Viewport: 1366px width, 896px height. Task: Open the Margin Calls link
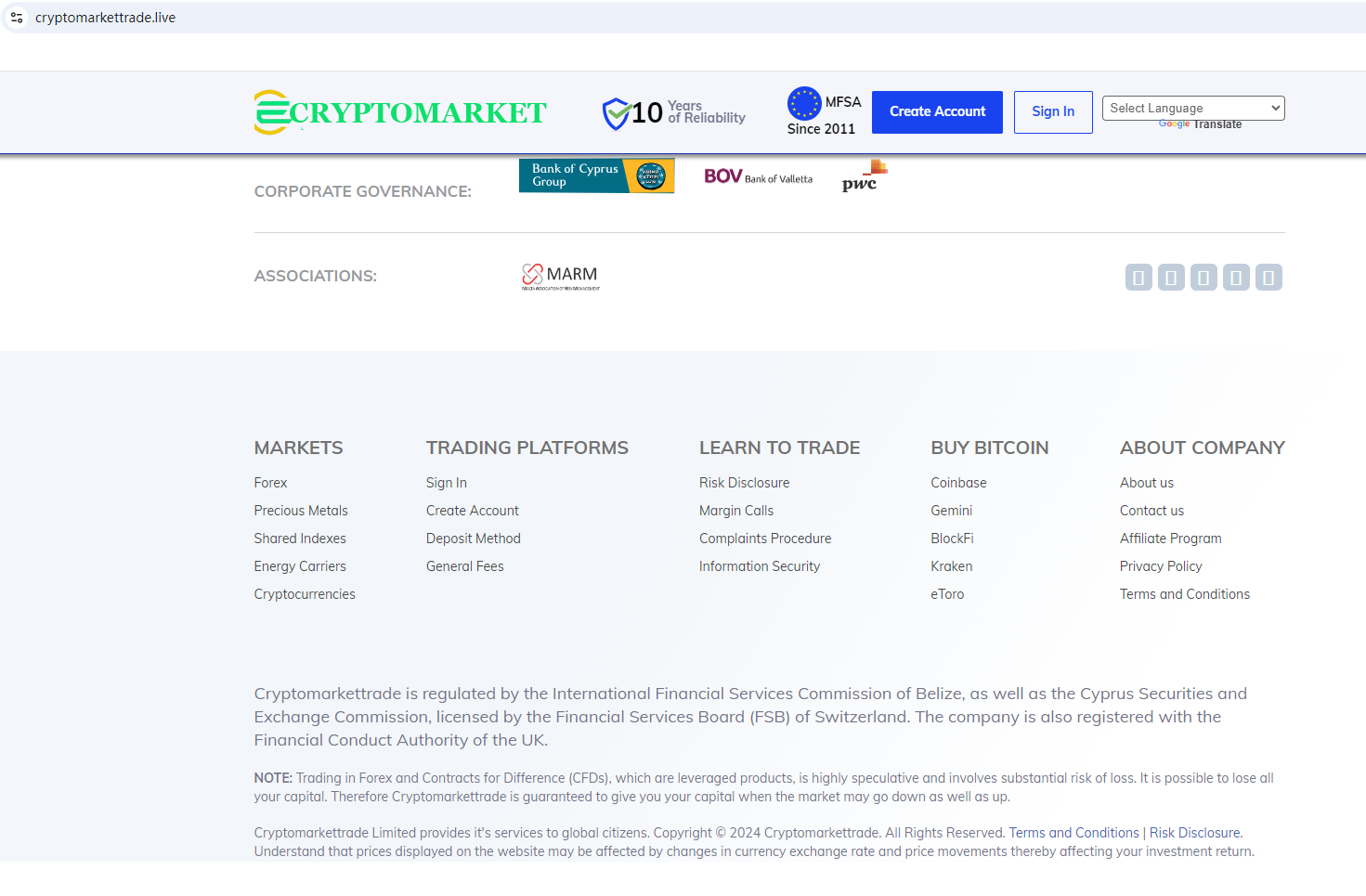pyautogui.click(x=736, y=511)
